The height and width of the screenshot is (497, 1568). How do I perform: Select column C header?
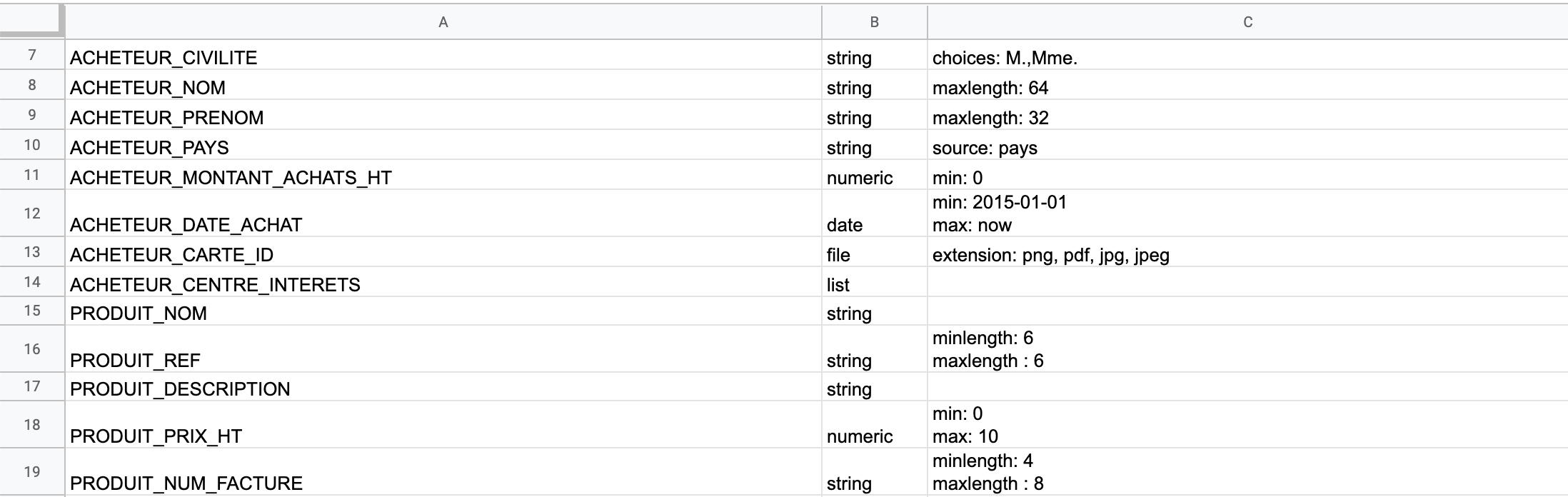click(x=1247, y=22)
